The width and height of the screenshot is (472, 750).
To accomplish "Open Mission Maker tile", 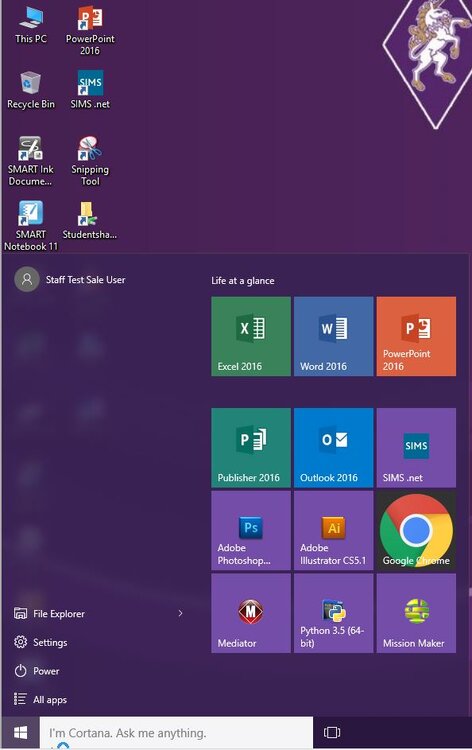I will point(417,613).
